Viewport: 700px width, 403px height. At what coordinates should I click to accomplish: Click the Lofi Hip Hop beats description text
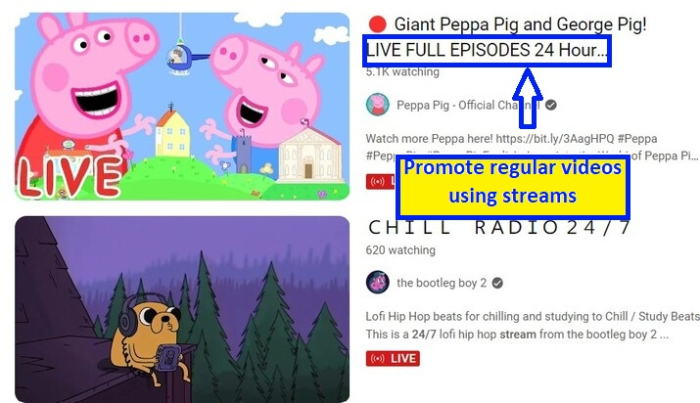point(533,316)
